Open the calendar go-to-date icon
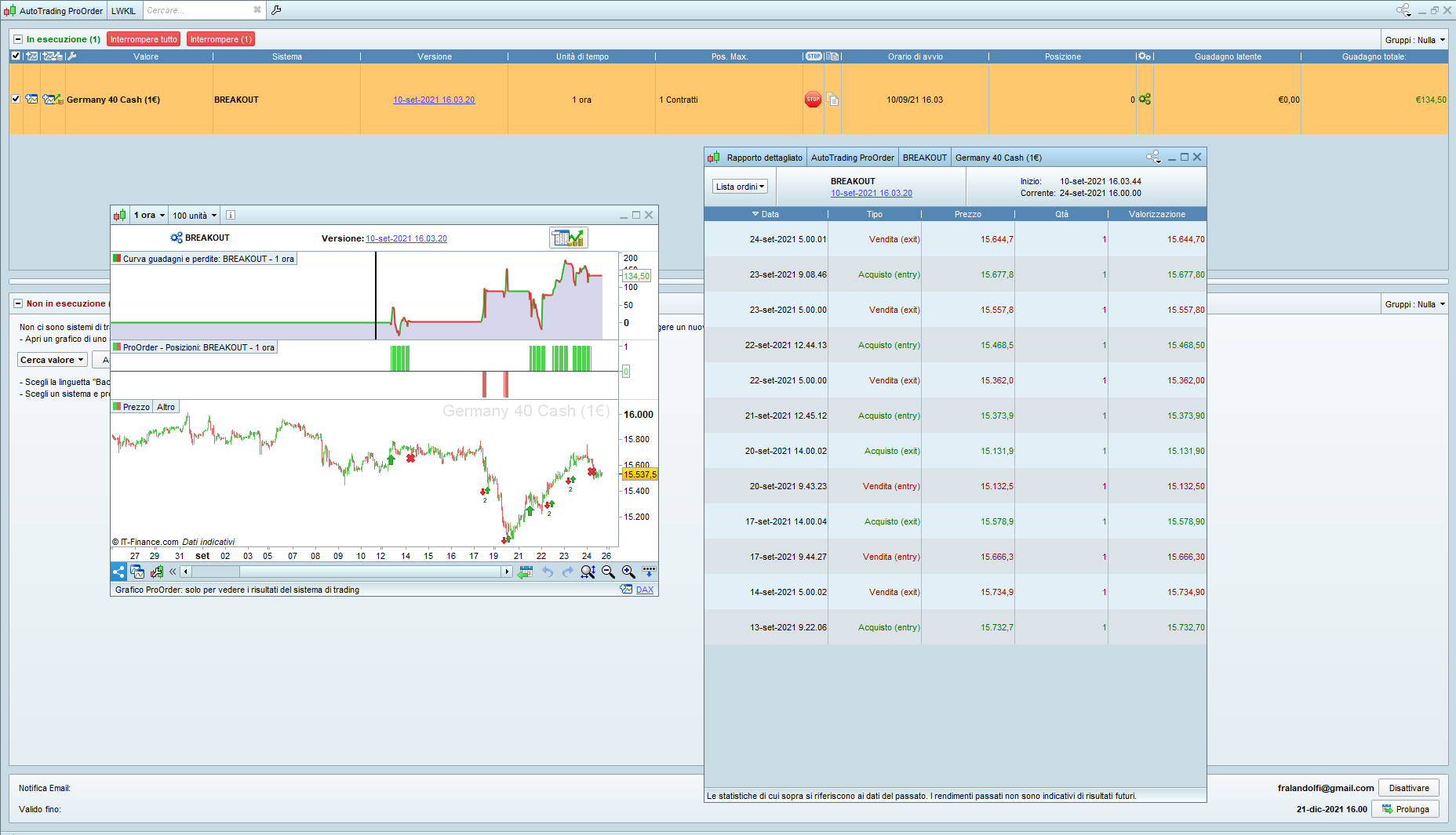This screenshot has height=835, width=1456. 526,572
